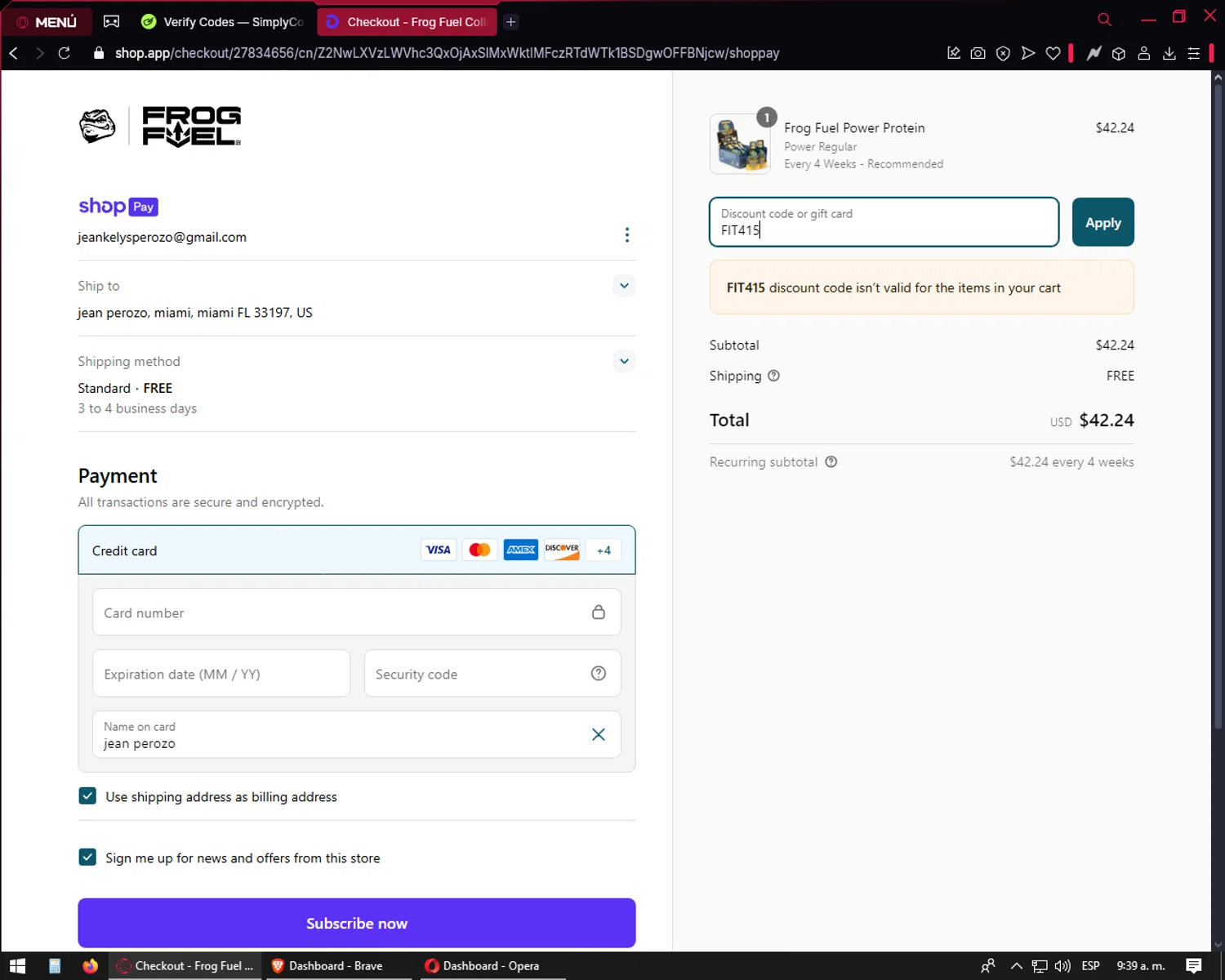This screenshot has height=980, width=1225.
Task: Open the volume speaker tray icon
Action: pyautogui.click(x=1062, y=966)
